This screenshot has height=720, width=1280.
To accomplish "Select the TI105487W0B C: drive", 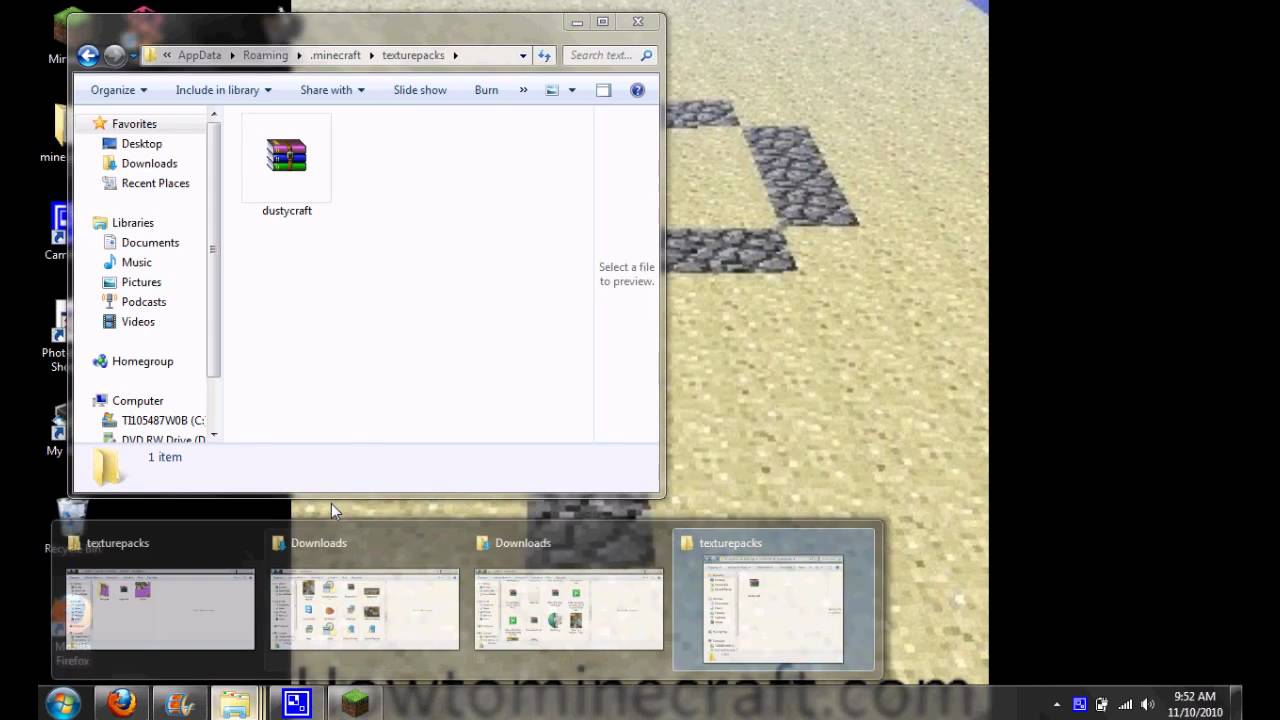I will (162, 421).
